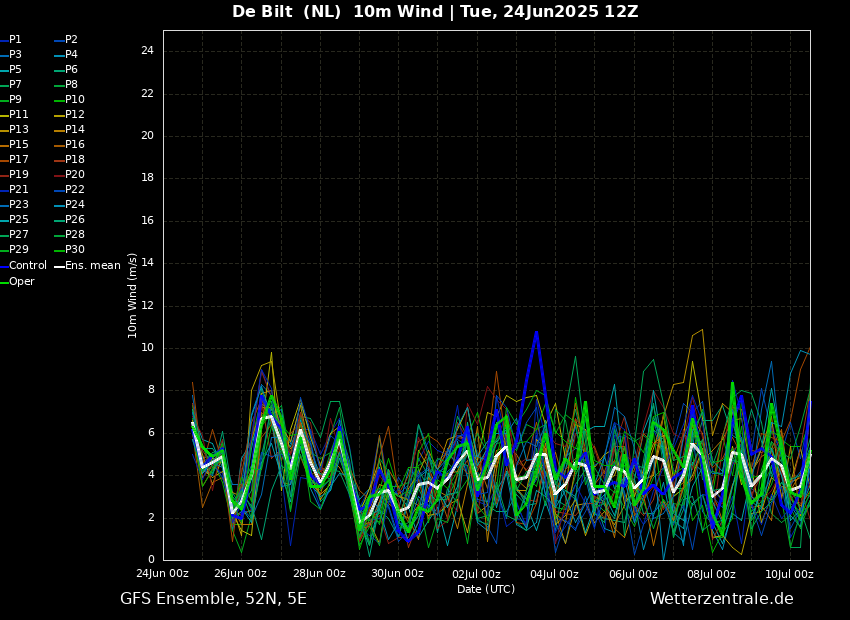This screenshot has width=850, height=620.
Task: Select the P2 legend label
Action: point(71,40)
